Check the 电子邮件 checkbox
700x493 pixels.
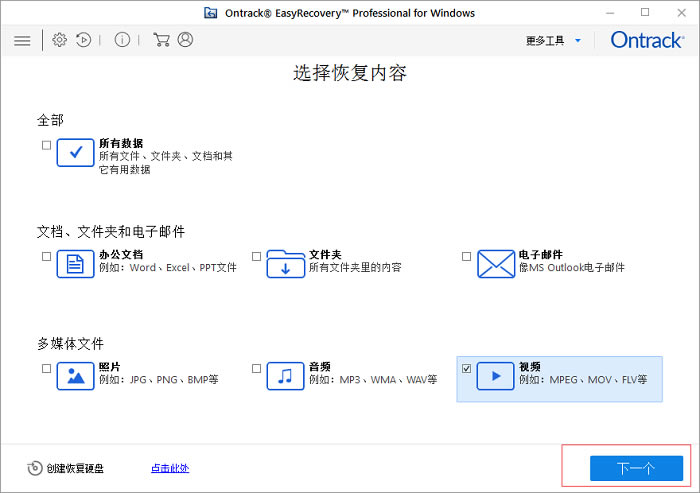pyautogui.click(x=467, y=256)
